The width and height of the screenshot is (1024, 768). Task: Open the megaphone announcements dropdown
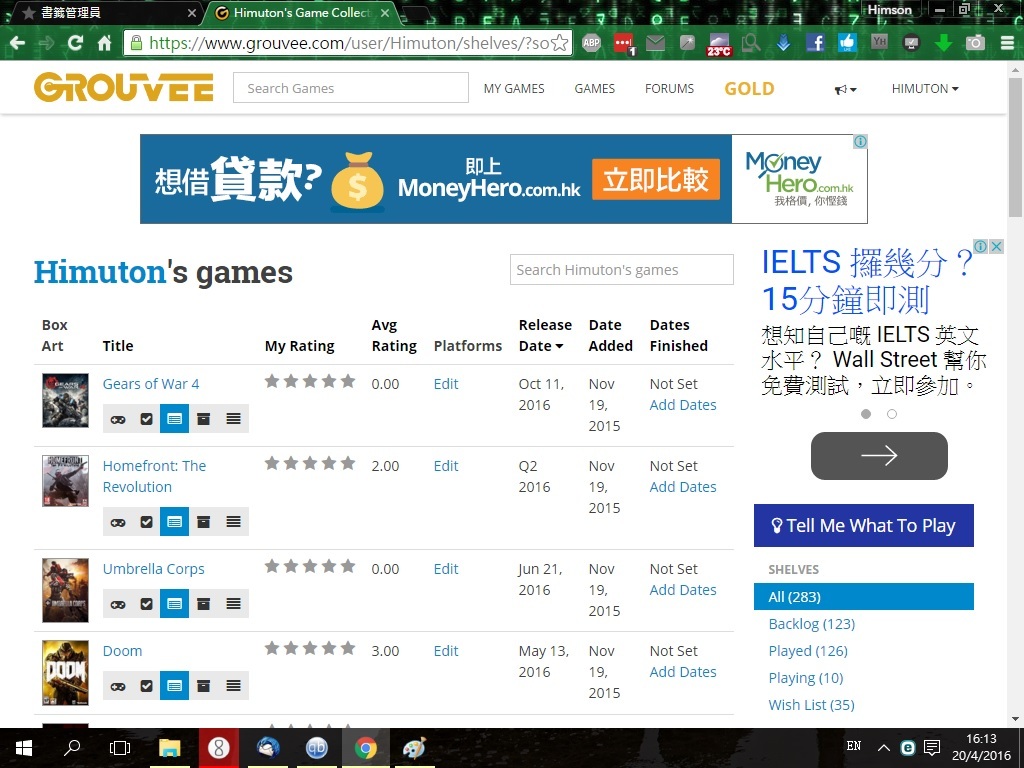tap(845, 89)
